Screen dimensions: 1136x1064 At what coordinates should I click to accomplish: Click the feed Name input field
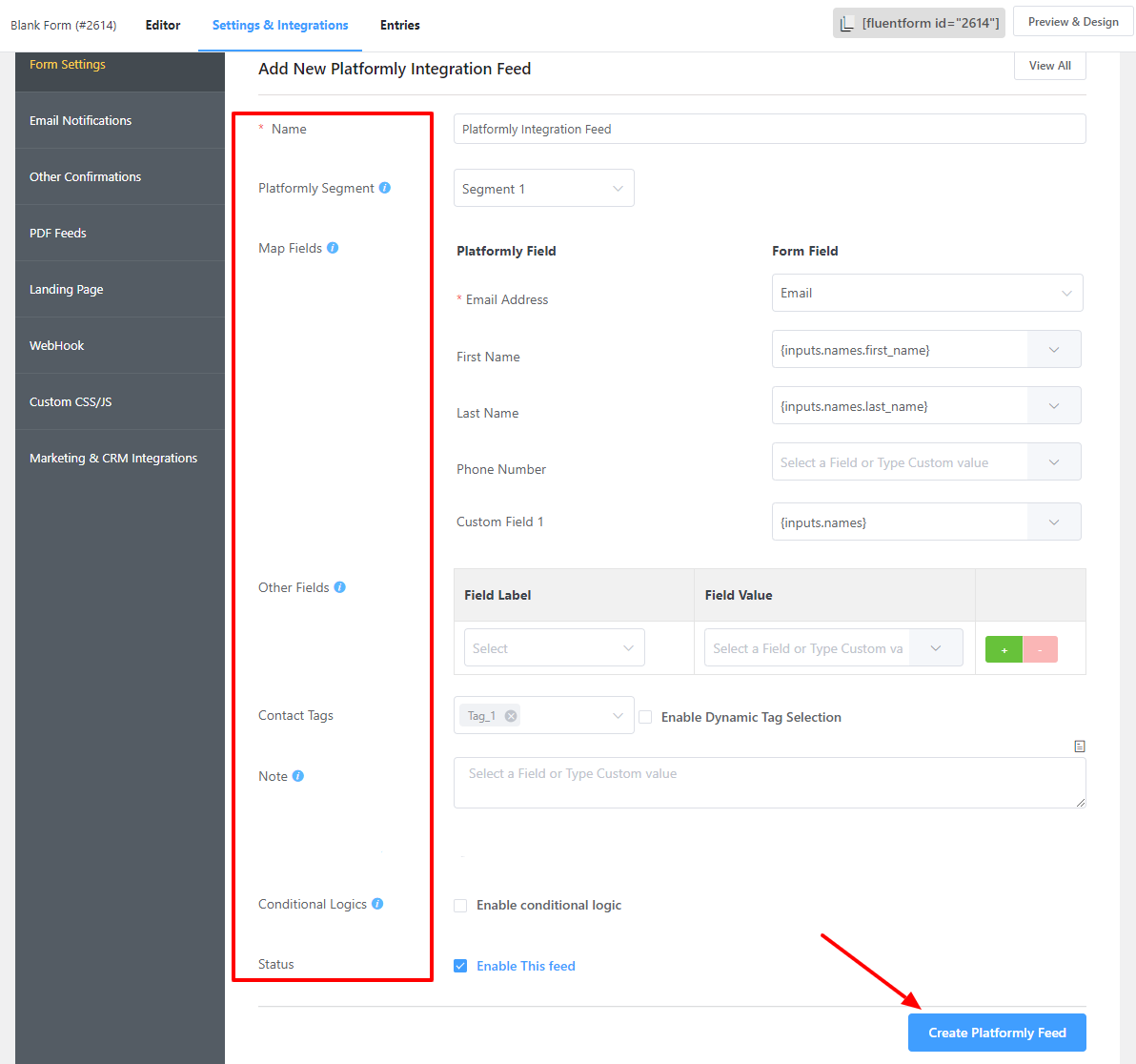click(769, 129)
